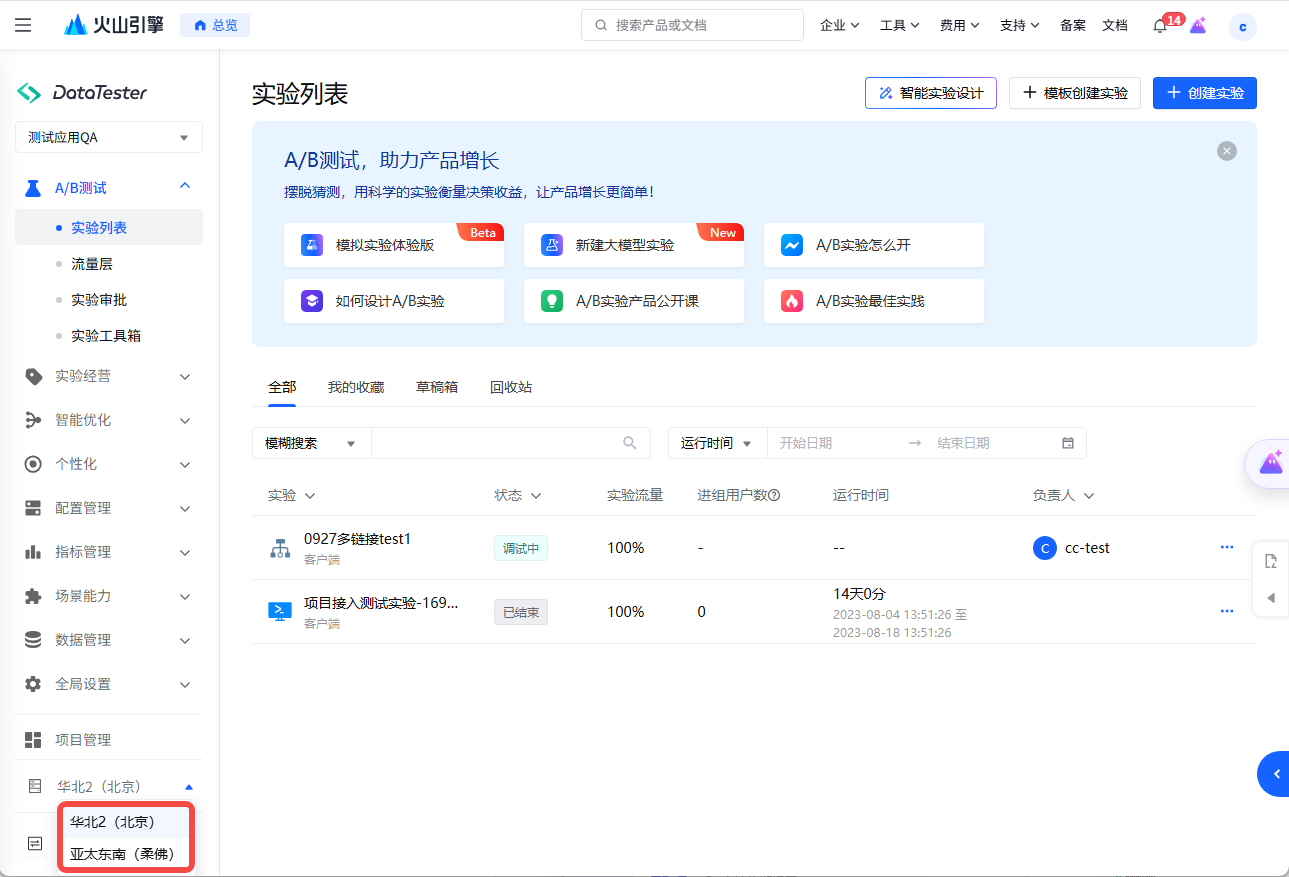The height and width of the screenshot is (877, 1289).
Task: Click the search magnifier in experiment filter
Action: point(630,443)
